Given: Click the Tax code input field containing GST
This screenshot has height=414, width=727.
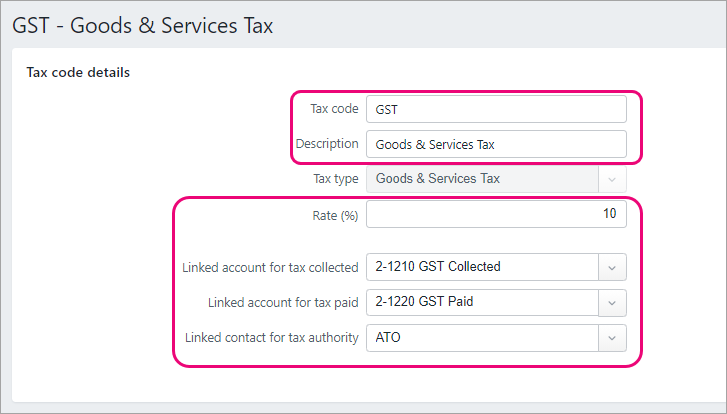Looking at the screenshot, I should coord(496,109).
